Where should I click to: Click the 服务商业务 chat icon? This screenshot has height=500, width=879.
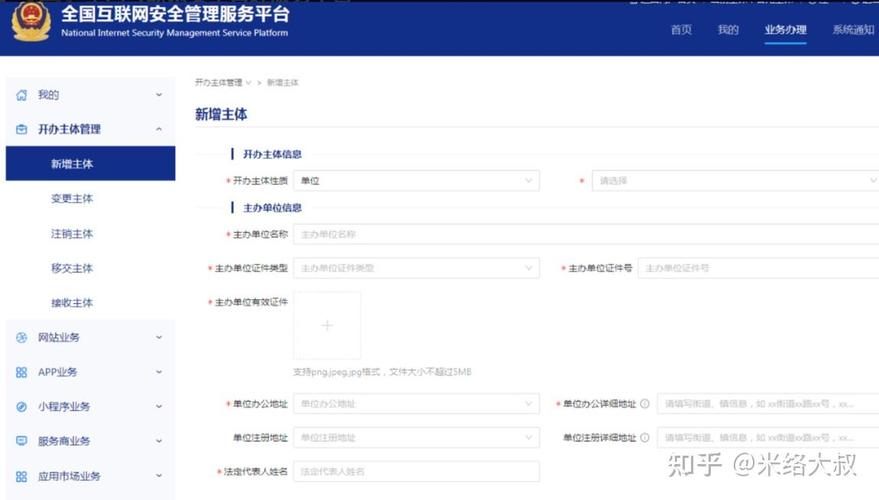[21, 441]
